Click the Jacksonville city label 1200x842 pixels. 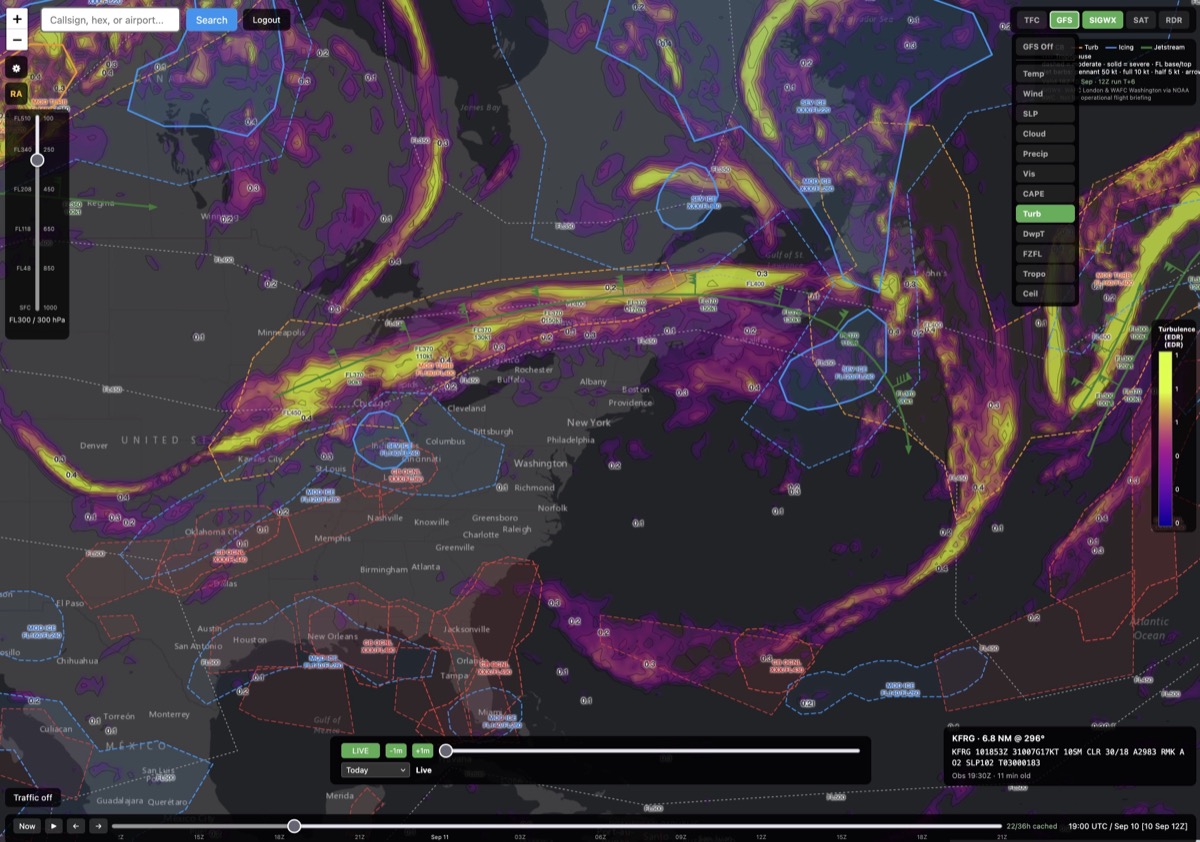467,630
